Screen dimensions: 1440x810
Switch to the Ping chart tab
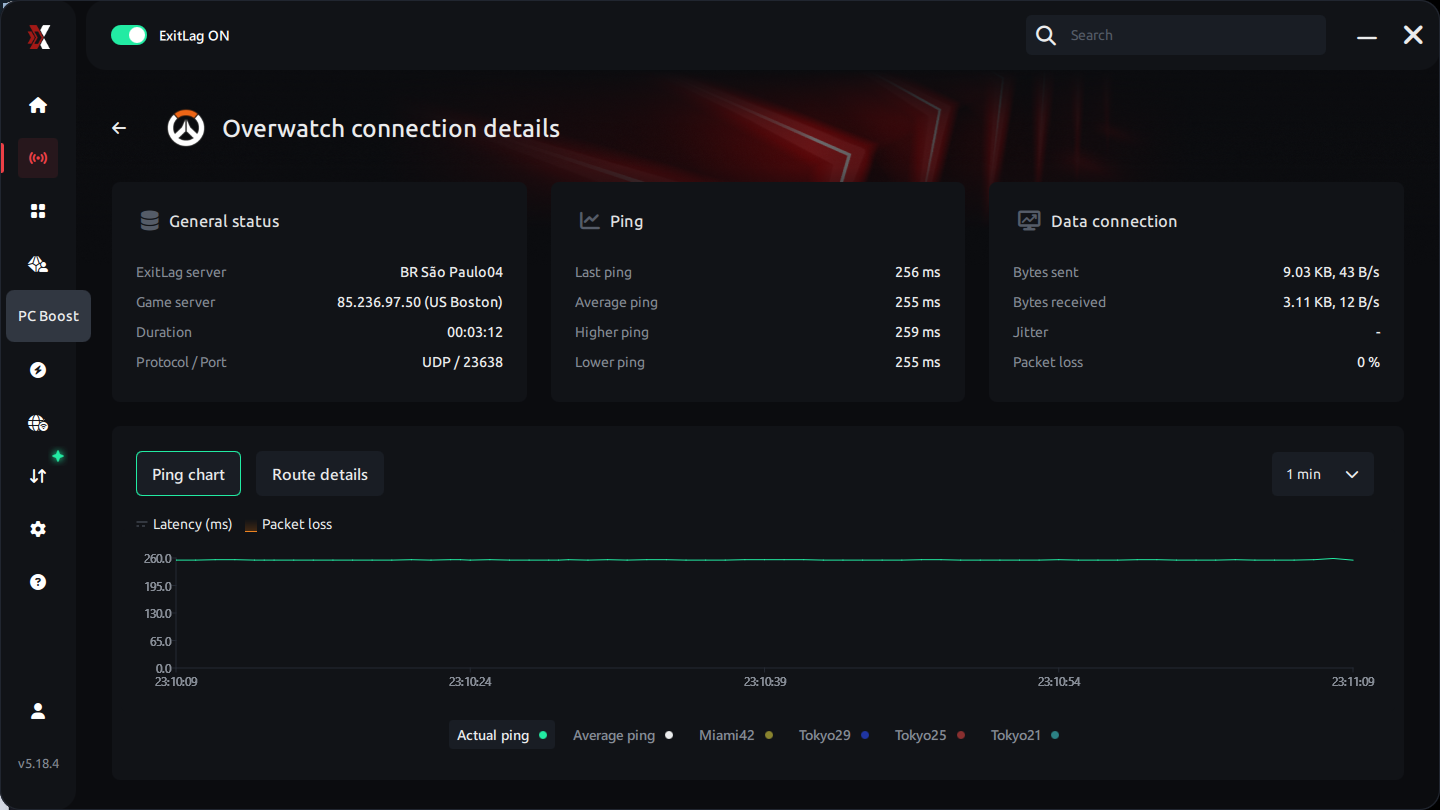[188, 474]
